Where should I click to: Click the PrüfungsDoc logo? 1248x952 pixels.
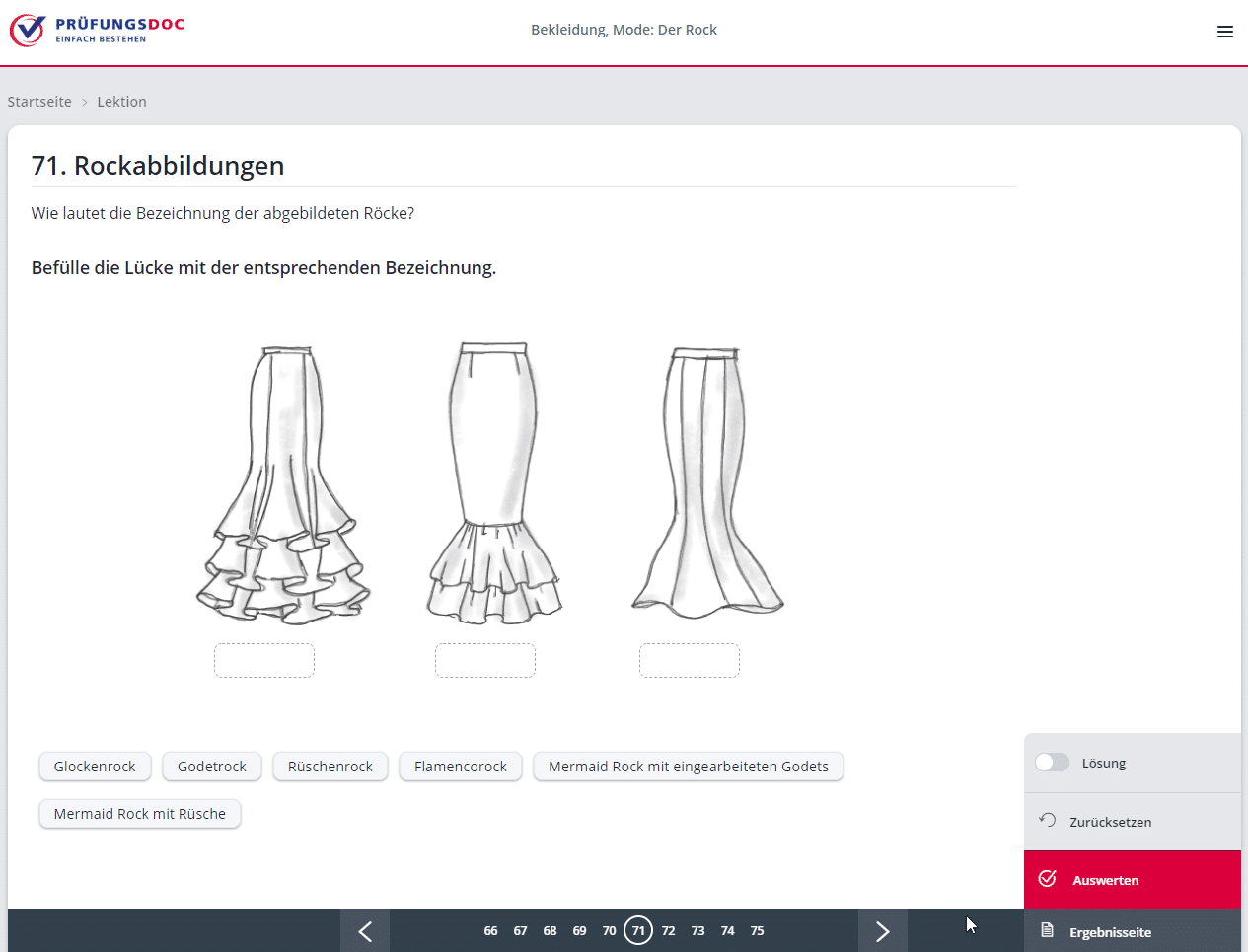pyautogui.click(x=97, y=30)
